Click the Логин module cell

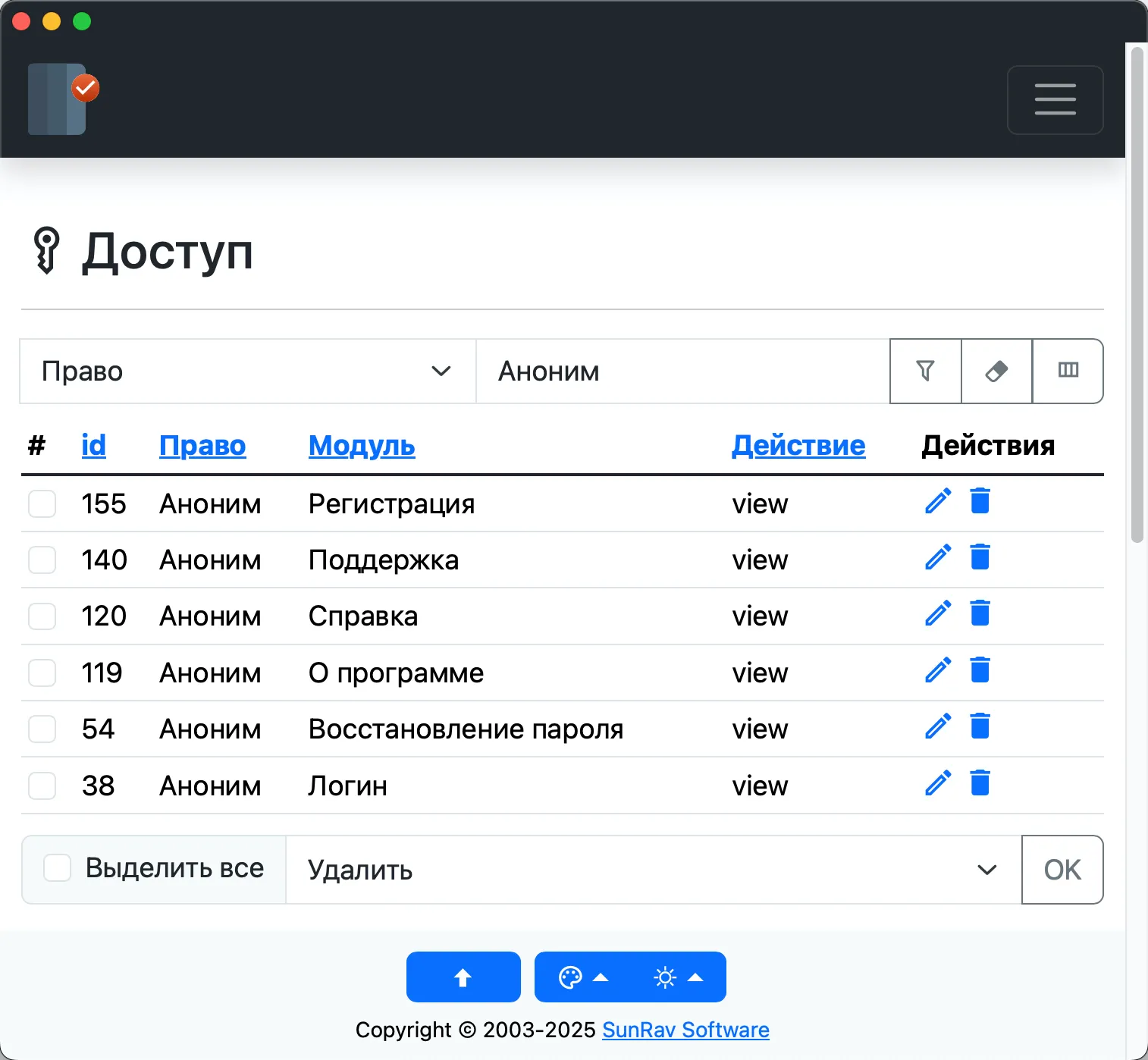pos(348,786)
